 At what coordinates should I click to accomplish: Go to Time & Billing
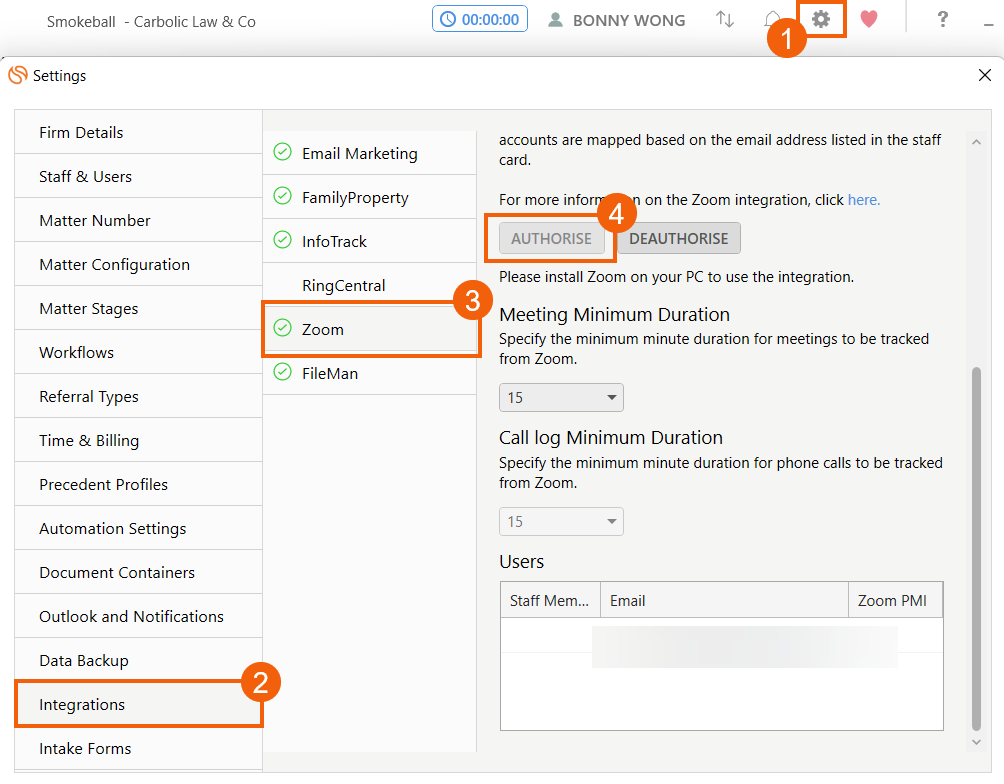pyautogui.click(x=138, y=441)
